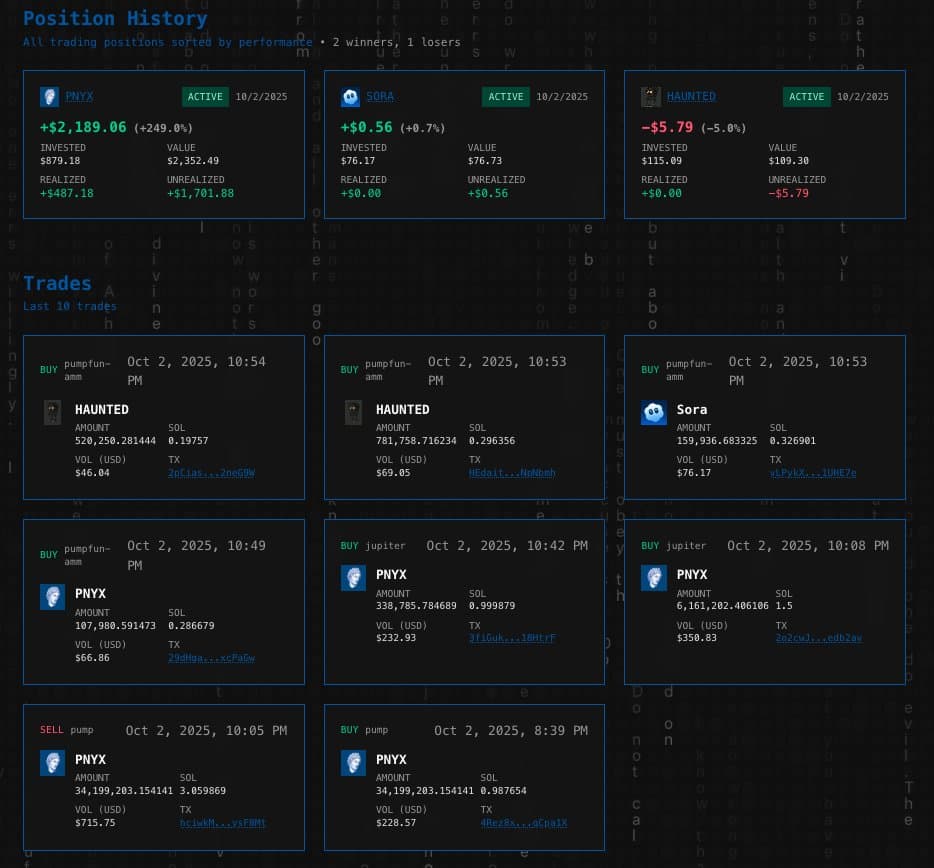Viewport: 934px width, 868px height.
Task: Click HAUNTED token icon in 10:54 PM trade
Action: [52, 412]
